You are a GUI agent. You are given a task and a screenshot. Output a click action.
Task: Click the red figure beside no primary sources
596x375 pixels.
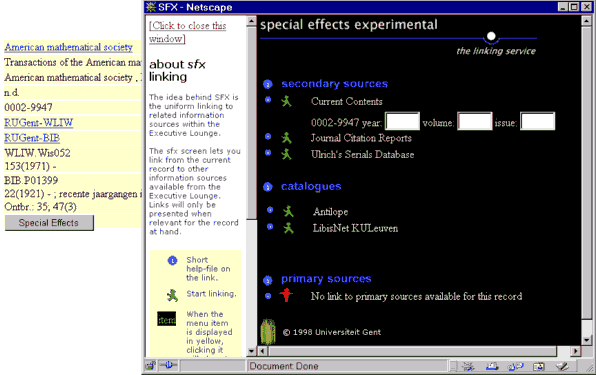coord(286,295)
